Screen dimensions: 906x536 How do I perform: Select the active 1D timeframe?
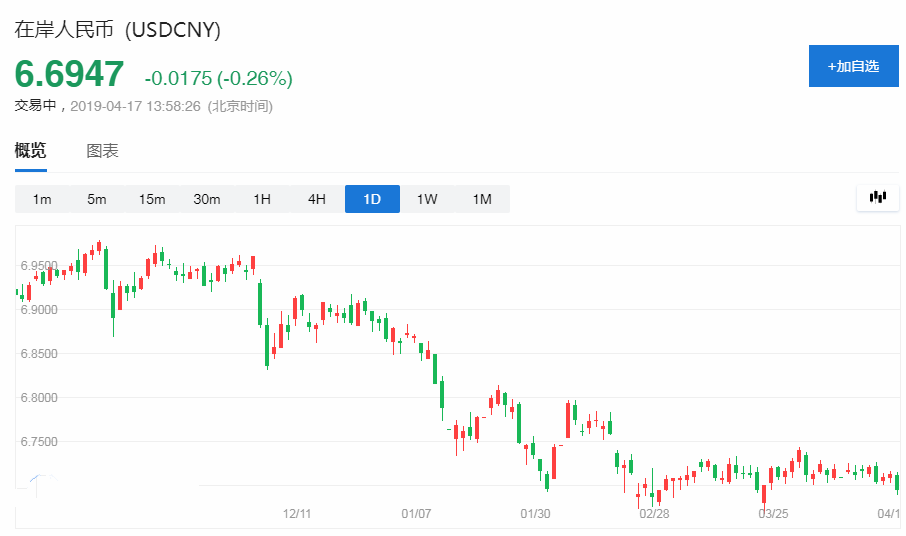click(372, 199)
